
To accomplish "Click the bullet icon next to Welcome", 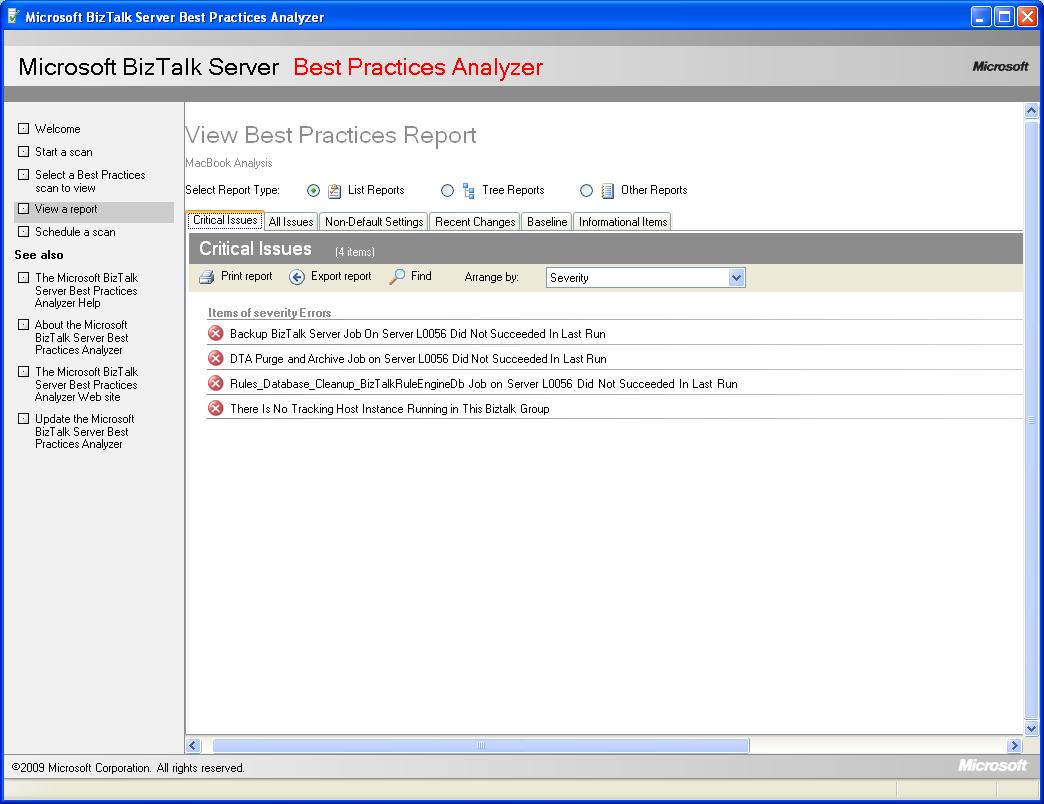I will [23, 128].
